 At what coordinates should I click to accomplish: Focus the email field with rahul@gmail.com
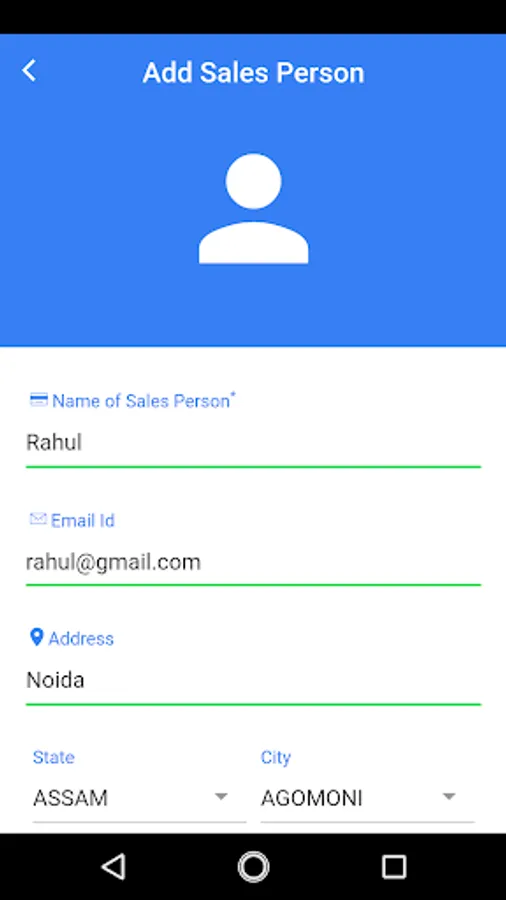pos(253,564)
